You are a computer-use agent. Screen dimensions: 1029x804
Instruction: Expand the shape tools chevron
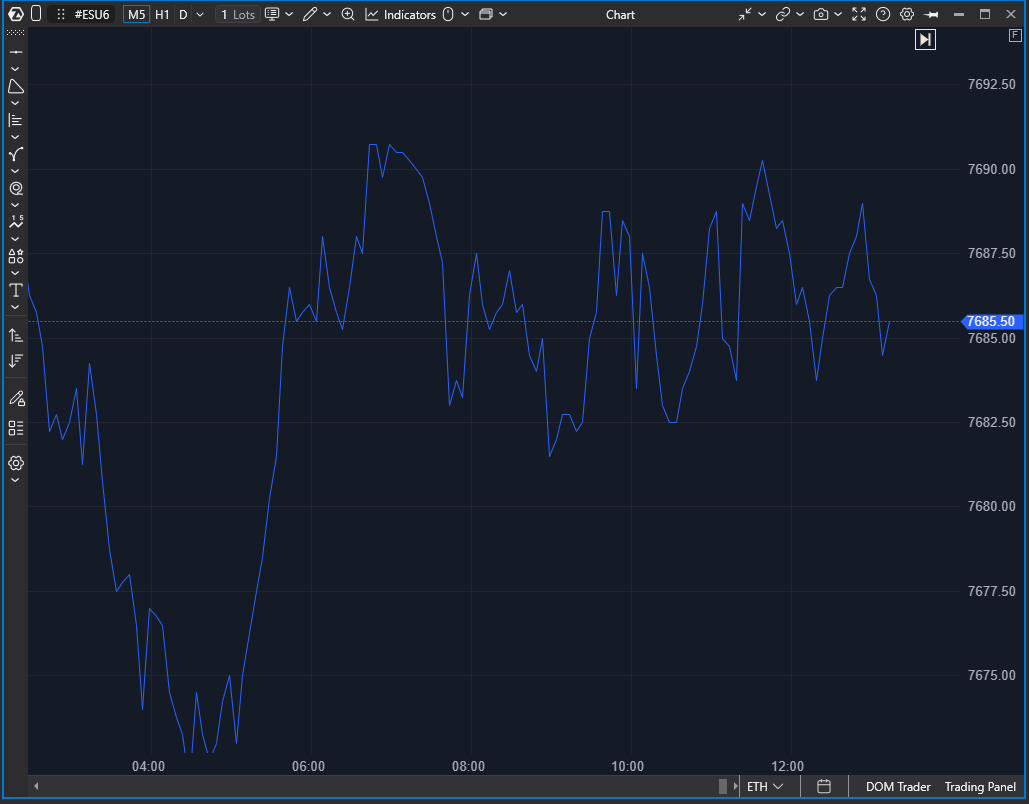pos(16,103)
